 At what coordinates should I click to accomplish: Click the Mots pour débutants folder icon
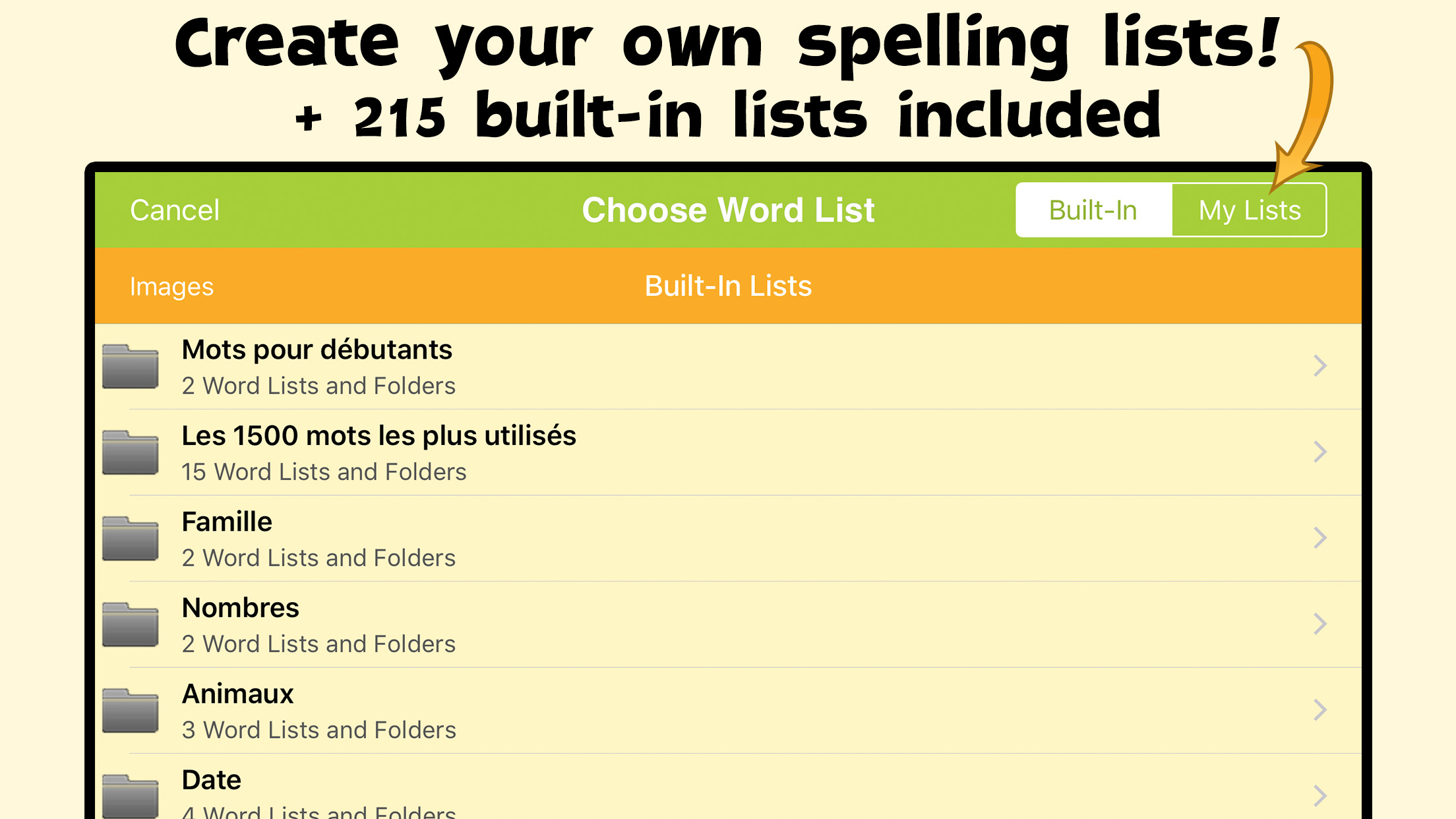(131, 367)
